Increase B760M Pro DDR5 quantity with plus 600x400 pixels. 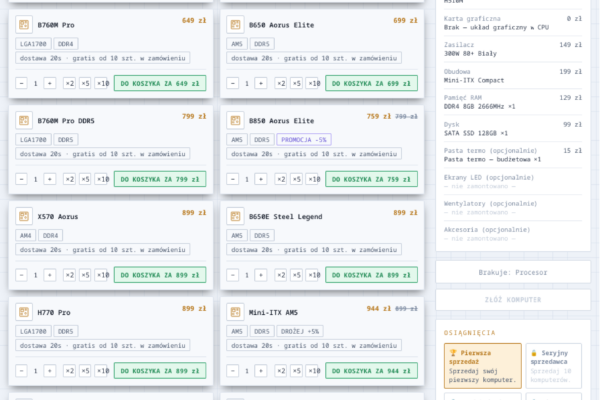50,179
